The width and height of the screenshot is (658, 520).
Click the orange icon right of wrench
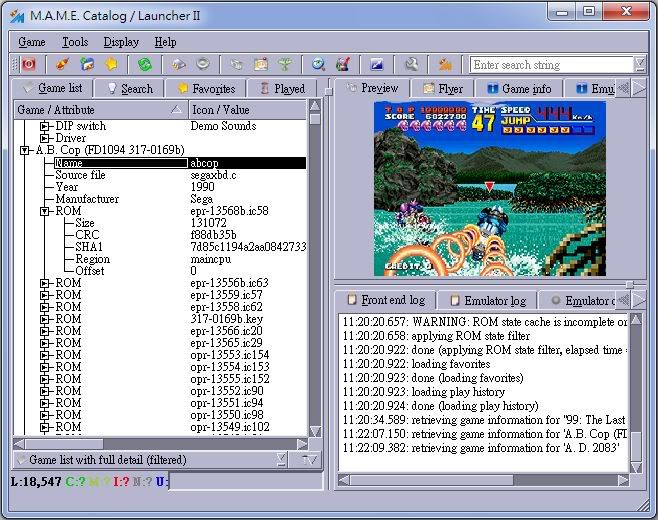coord(444,65)
